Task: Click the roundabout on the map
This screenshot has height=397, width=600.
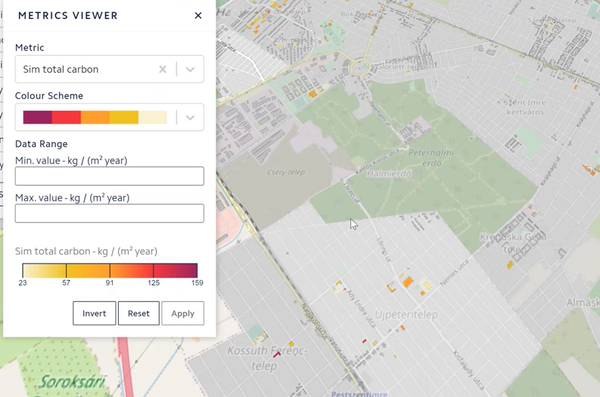Action: (360, 67)
